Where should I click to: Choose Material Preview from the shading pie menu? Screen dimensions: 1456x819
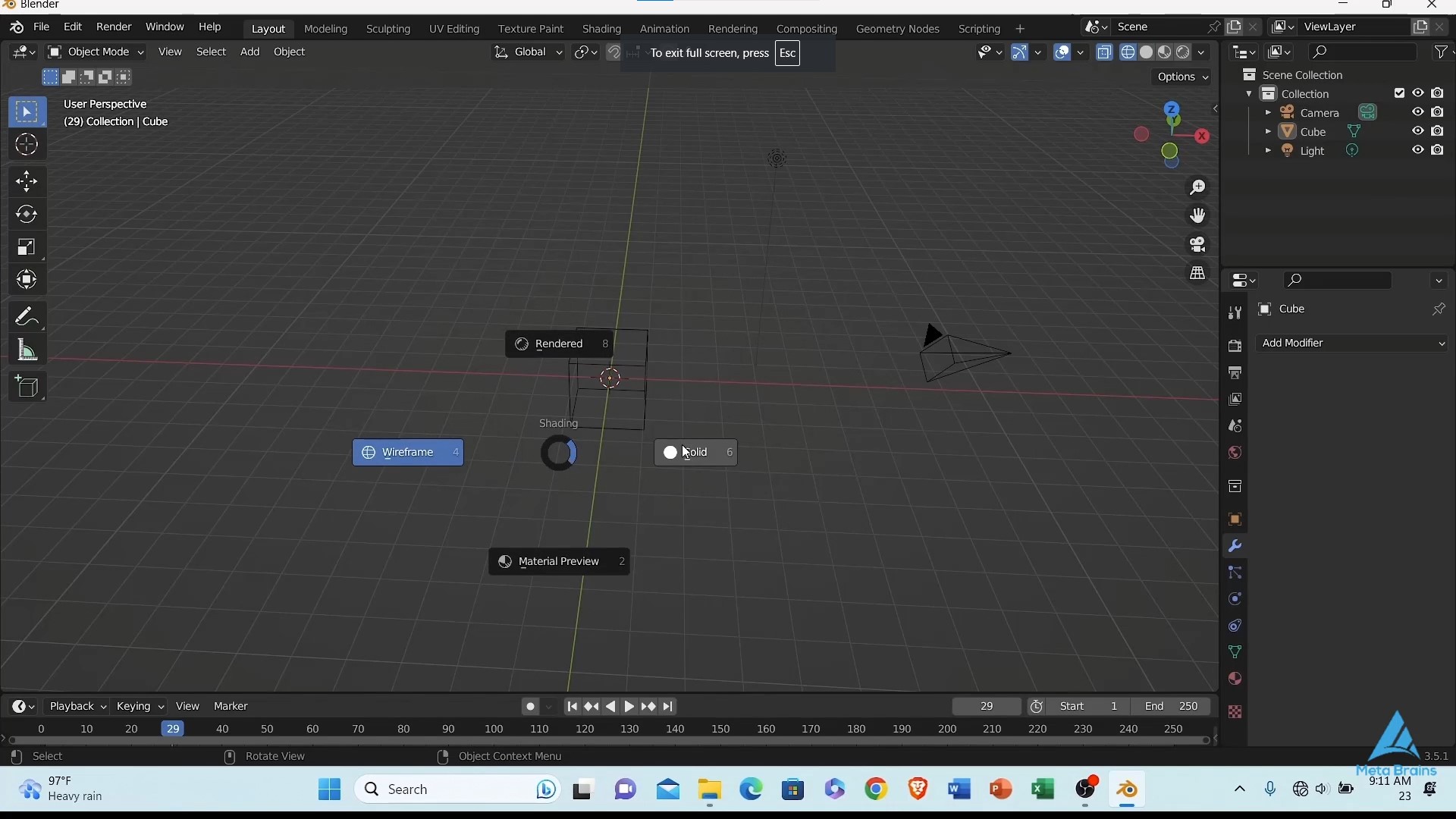[559, 561]
